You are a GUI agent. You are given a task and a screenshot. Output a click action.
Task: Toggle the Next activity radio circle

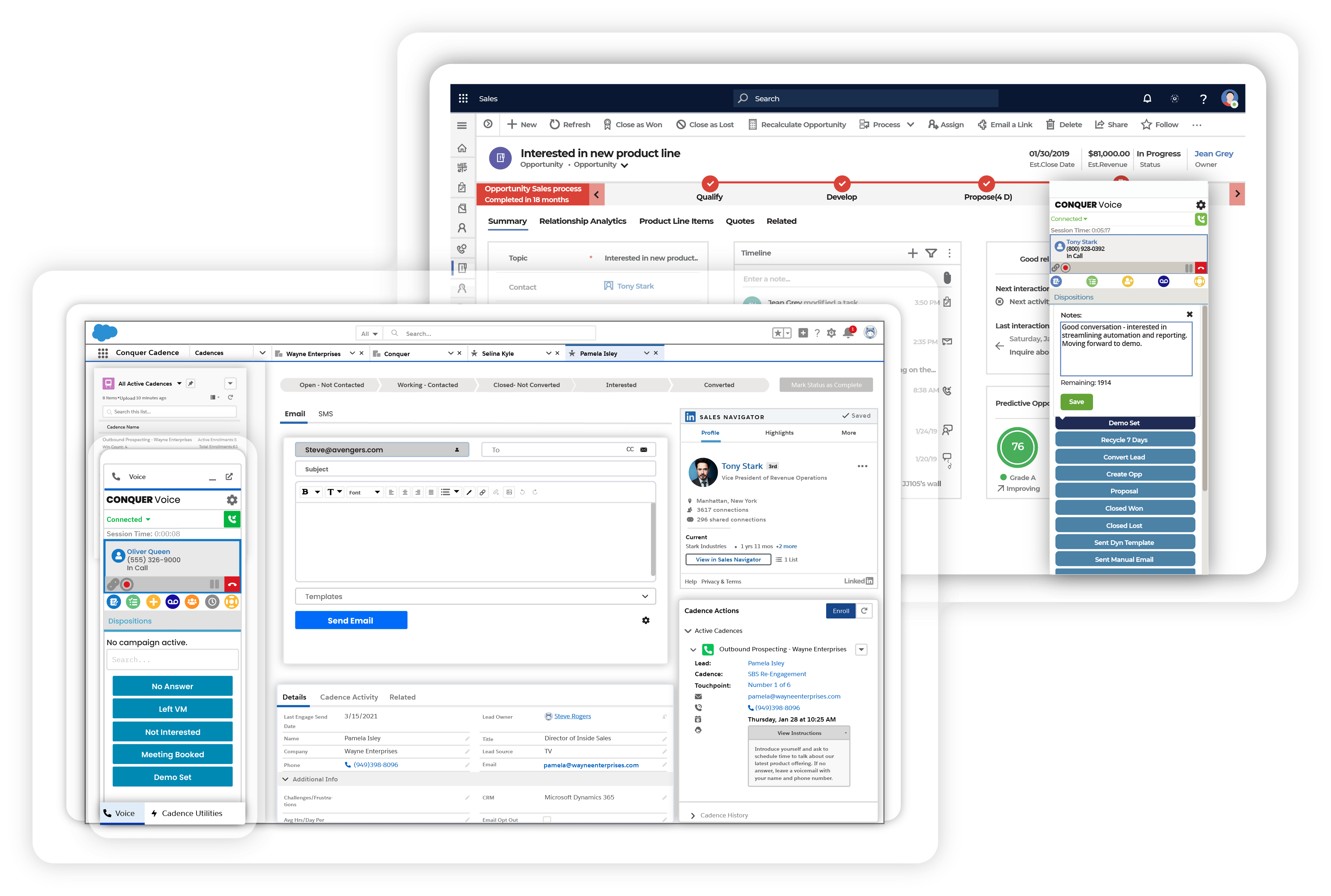click(999, 302)
